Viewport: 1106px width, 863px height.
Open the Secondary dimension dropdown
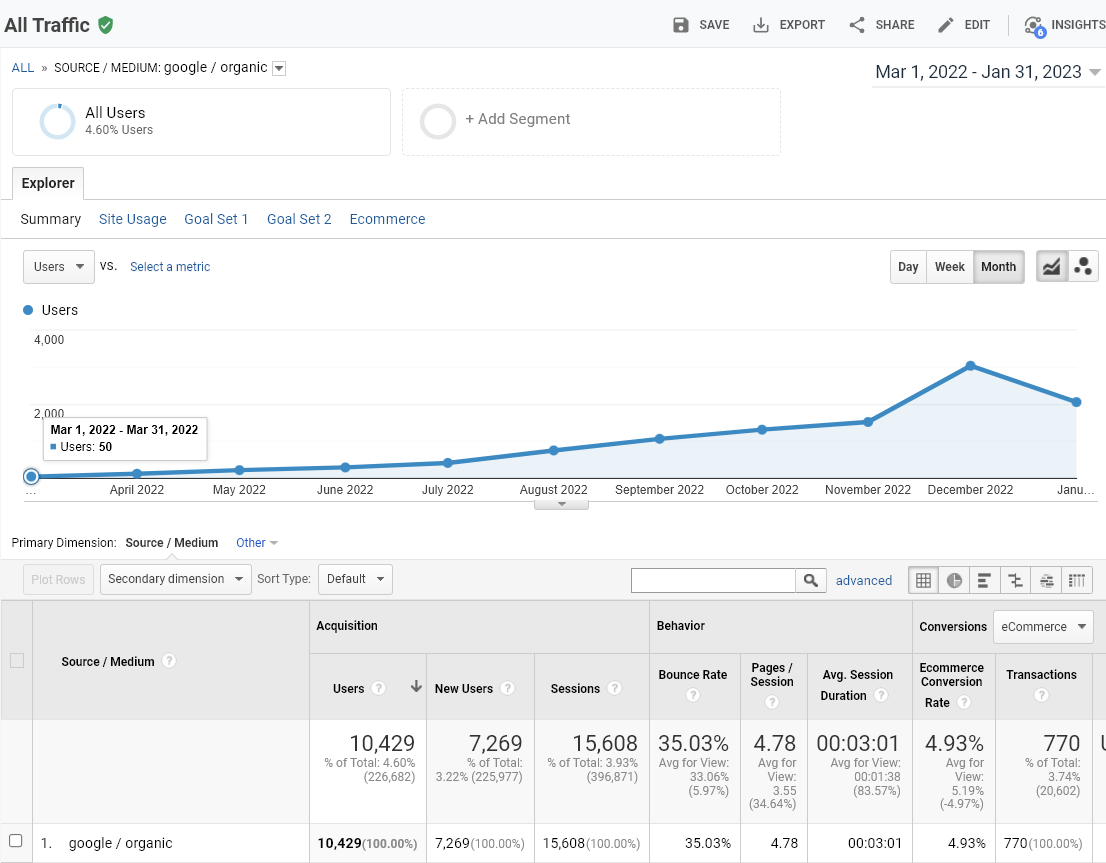tap(176, 579)
